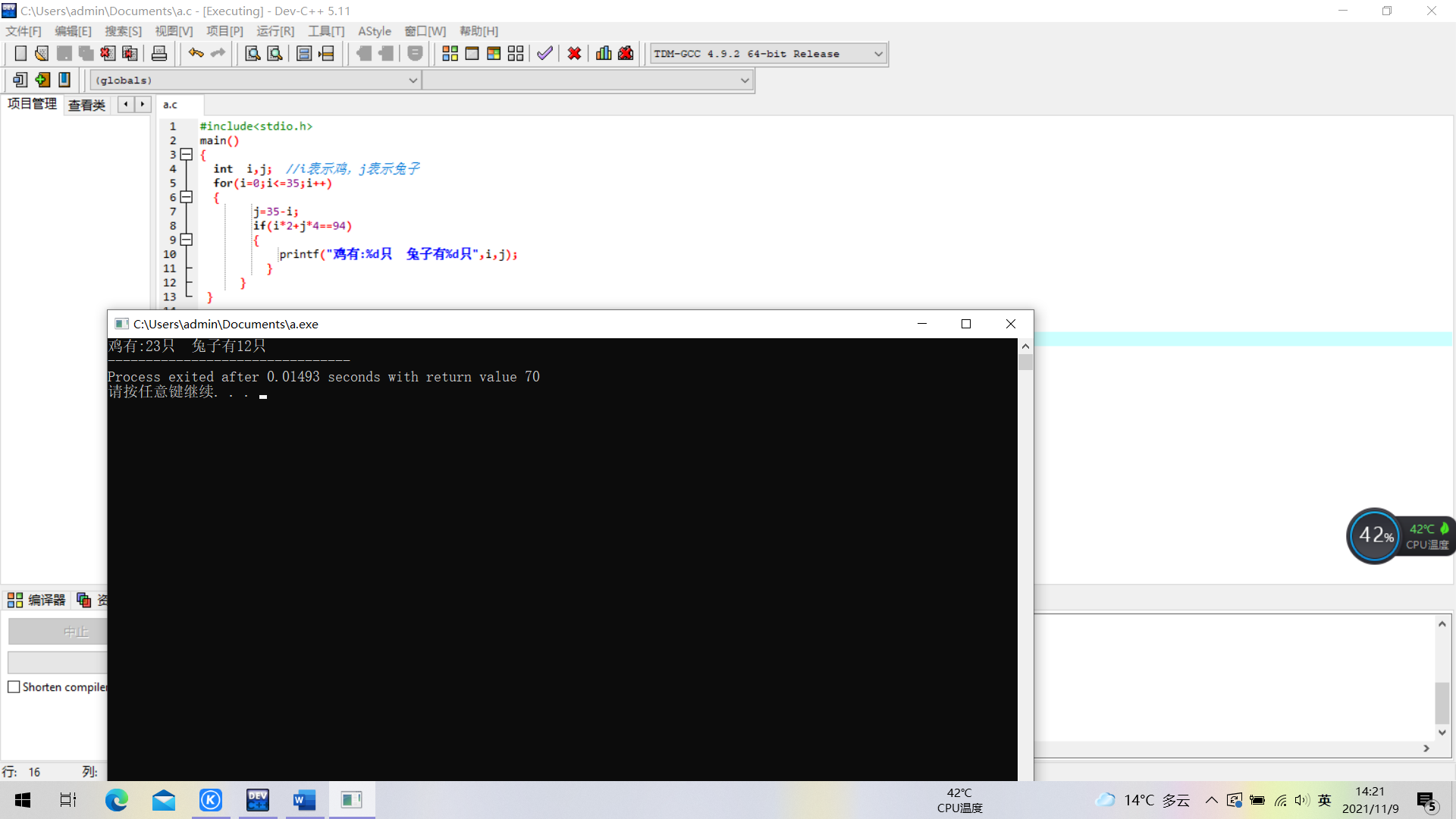Click the red X stop execution icon
The image size is (1456, 819).
pos(574,53)
